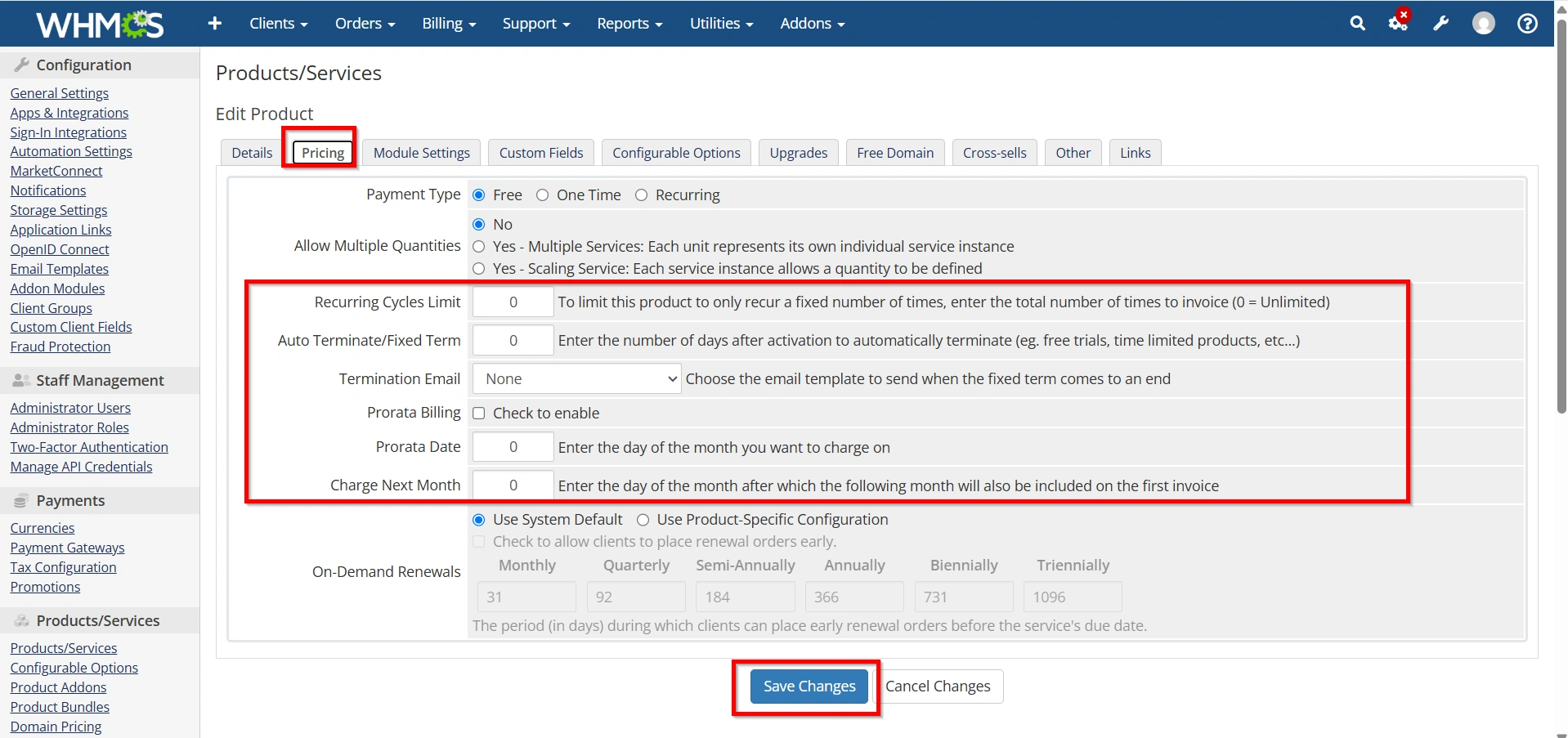Open Fraud Protection link
The width and height of the screenshot is (1568, 738).
coord(60,347)
